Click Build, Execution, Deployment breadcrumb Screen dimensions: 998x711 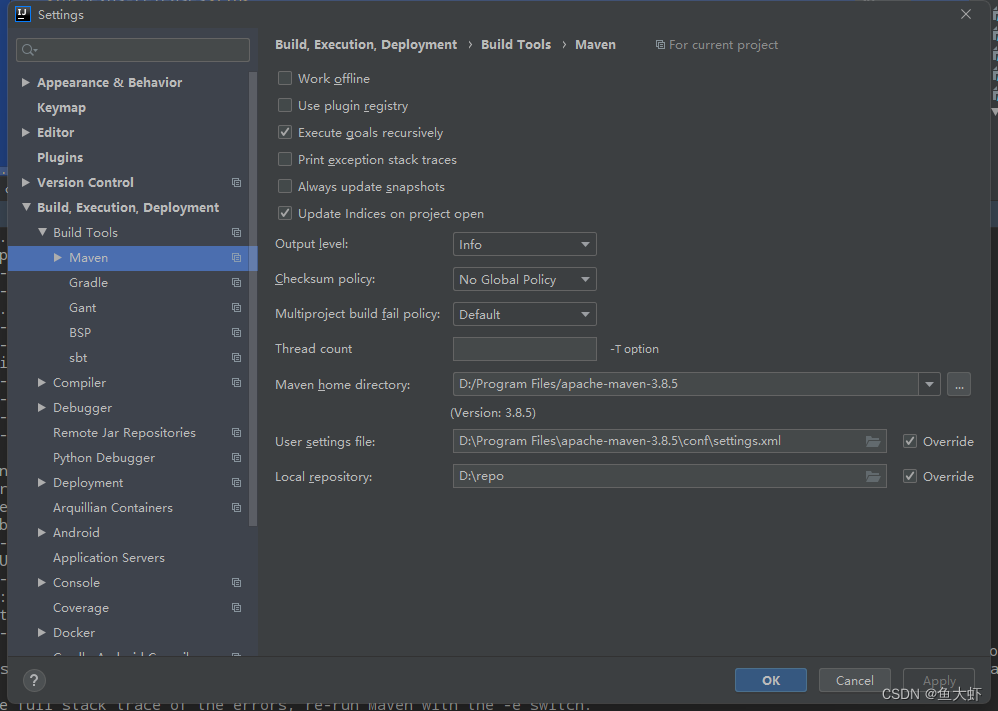tap(366, 45)
